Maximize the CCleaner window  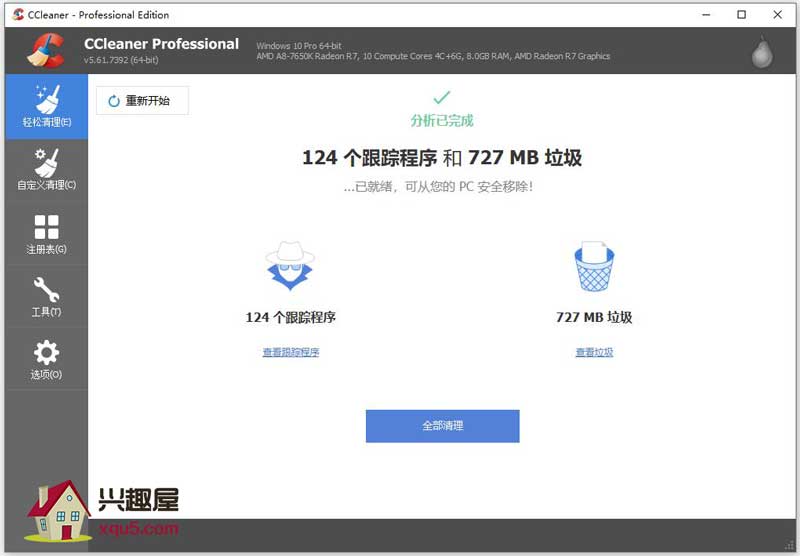click(x=742, y=15)
